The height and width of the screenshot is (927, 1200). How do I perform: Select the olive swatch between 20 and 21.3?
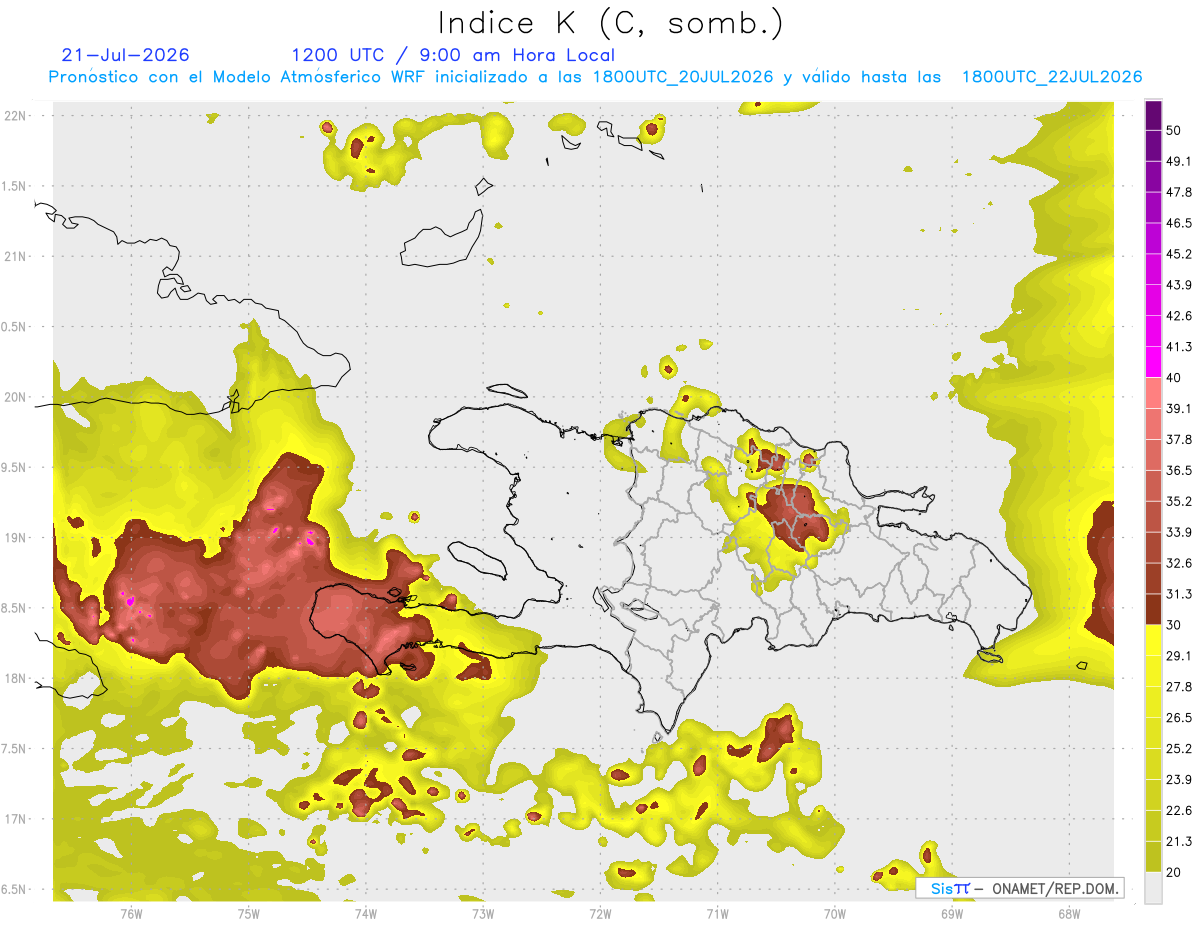click(x=1153, y=856)
